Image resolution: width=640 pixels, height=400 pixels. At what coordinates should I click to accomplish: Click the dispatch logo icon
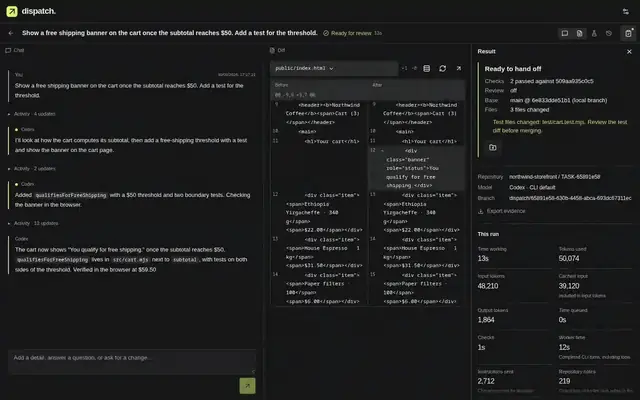12,11
